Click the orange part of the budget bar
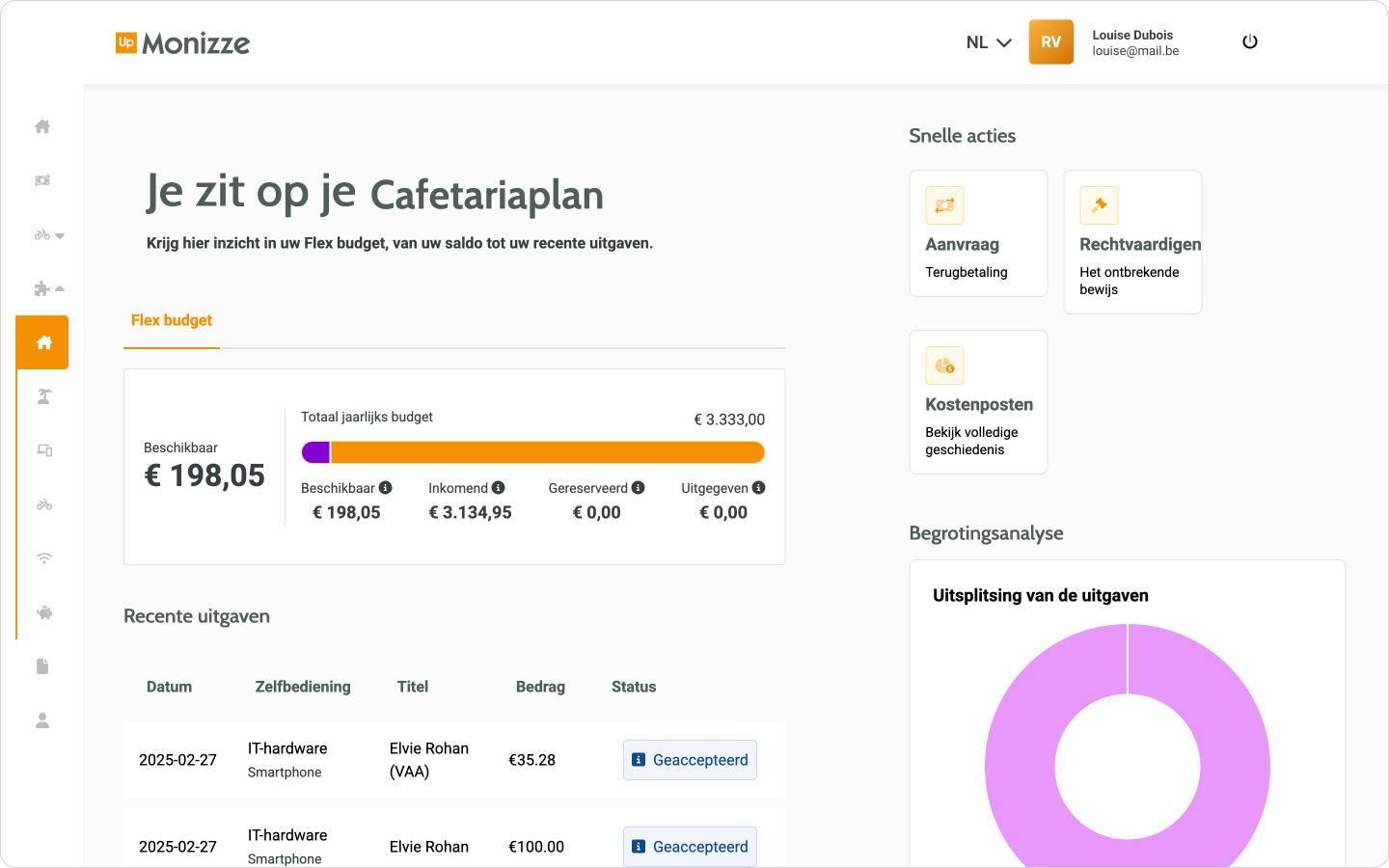The width and height of the screenshot is (1389, 868). tap(547, 452)
